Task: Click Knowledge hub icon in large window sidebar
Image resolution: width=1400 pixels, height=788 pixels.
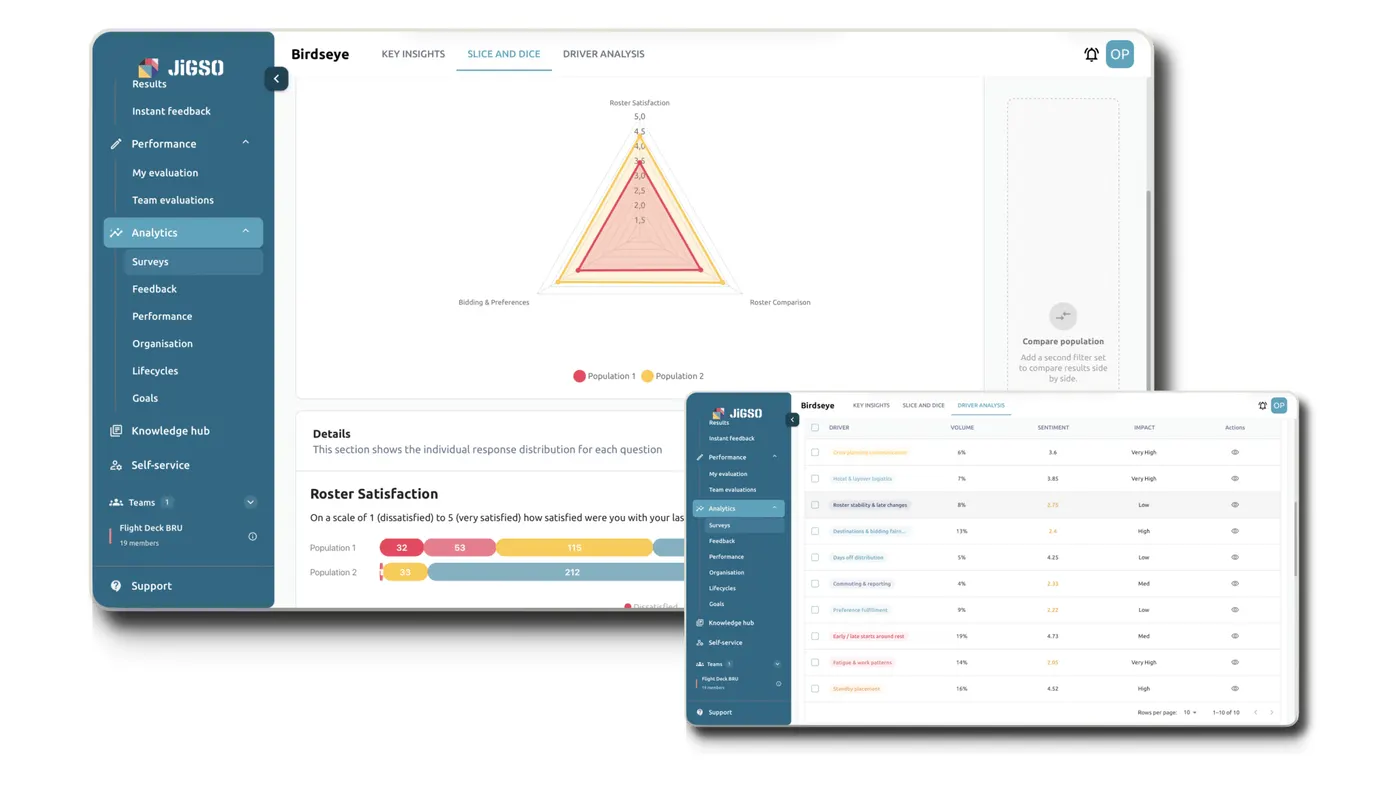Action: pyautogui.click(x=116, y=431)
